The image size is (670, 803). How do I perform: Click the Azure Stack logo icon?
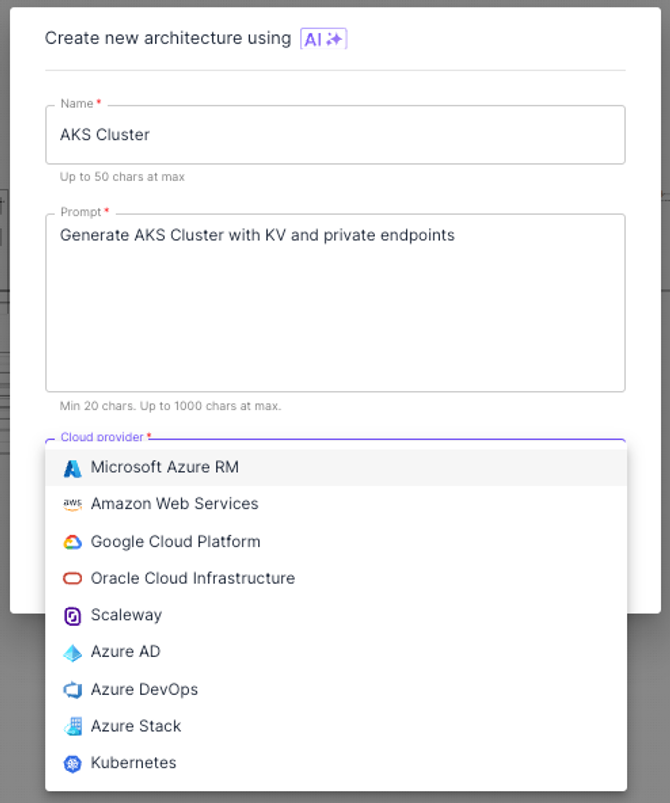[72, 727]
